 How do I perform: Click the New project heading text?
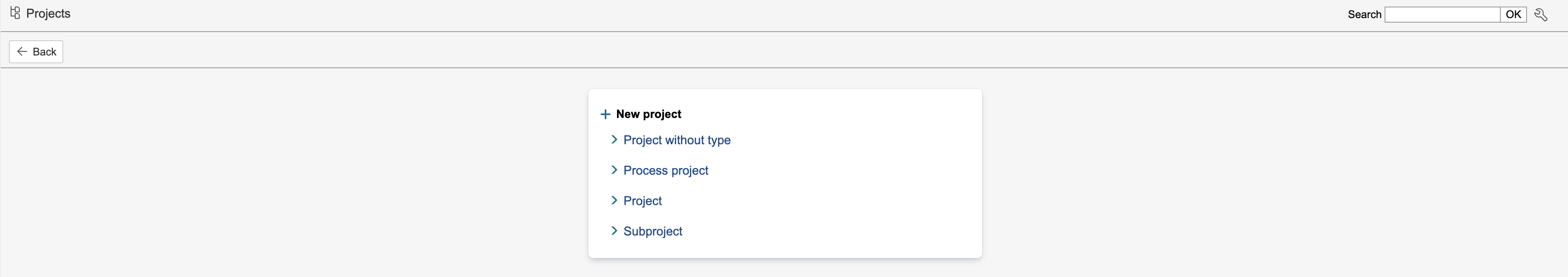(x=648, y=114)
